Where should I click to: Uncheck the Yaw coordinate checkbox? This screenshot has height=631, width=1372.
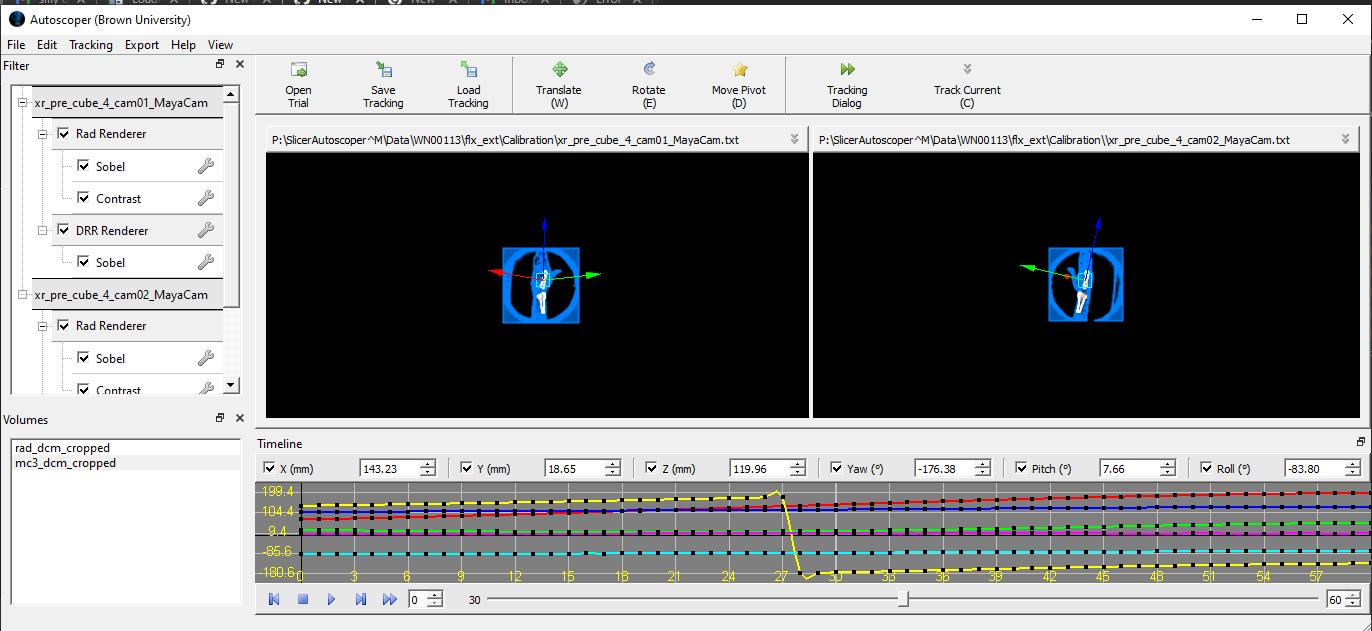[838, 467]
